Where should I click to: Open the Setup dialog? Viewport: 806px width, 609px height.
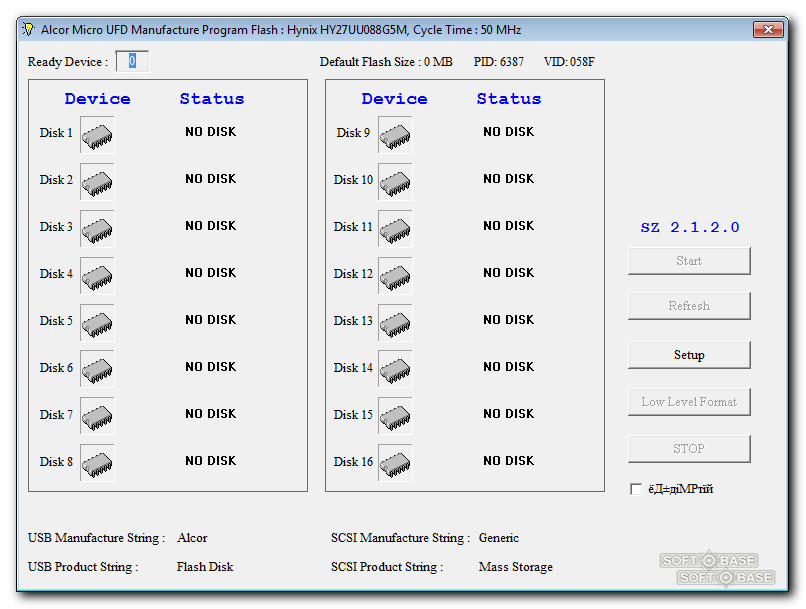[689, 355]
